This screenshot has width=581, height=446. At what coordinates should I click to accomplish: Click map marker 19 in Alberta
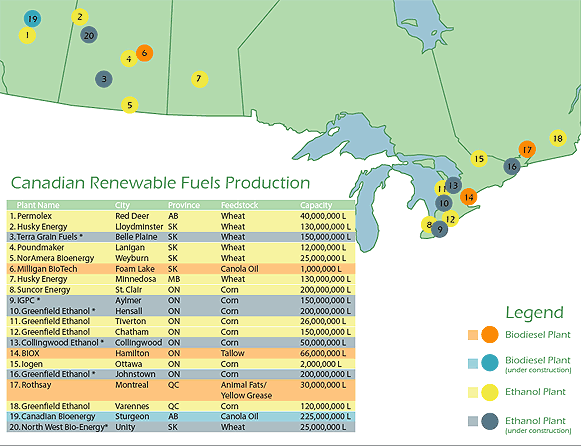[x=33, y=19]
